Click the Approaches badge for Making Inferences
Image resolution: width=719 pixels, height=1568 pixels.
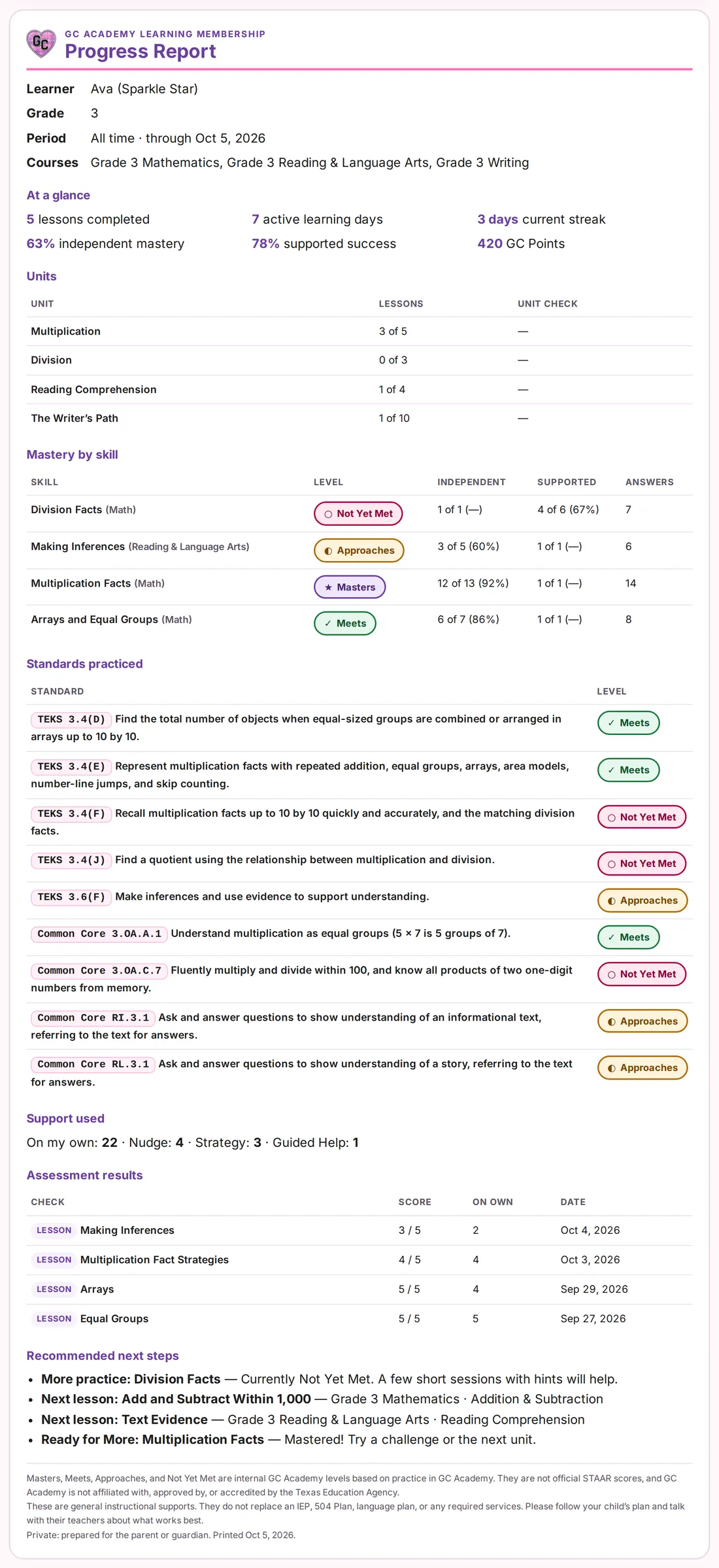359,550
